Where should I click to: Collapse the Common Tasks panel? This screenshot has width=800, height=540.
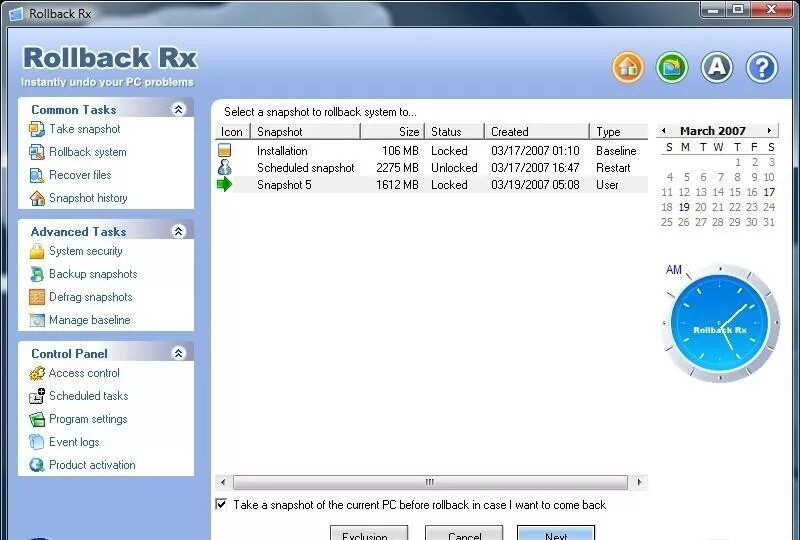[x=179, y=109]
